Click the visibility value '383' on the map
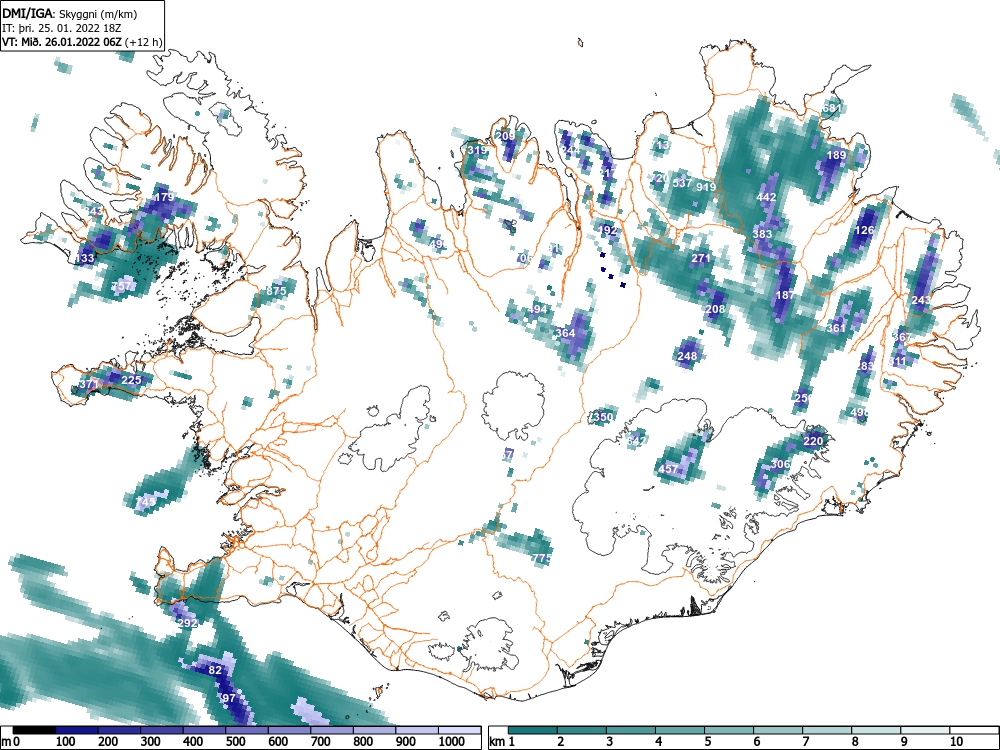This screenshot has height=750, width=1000. (x=762, y=234)
